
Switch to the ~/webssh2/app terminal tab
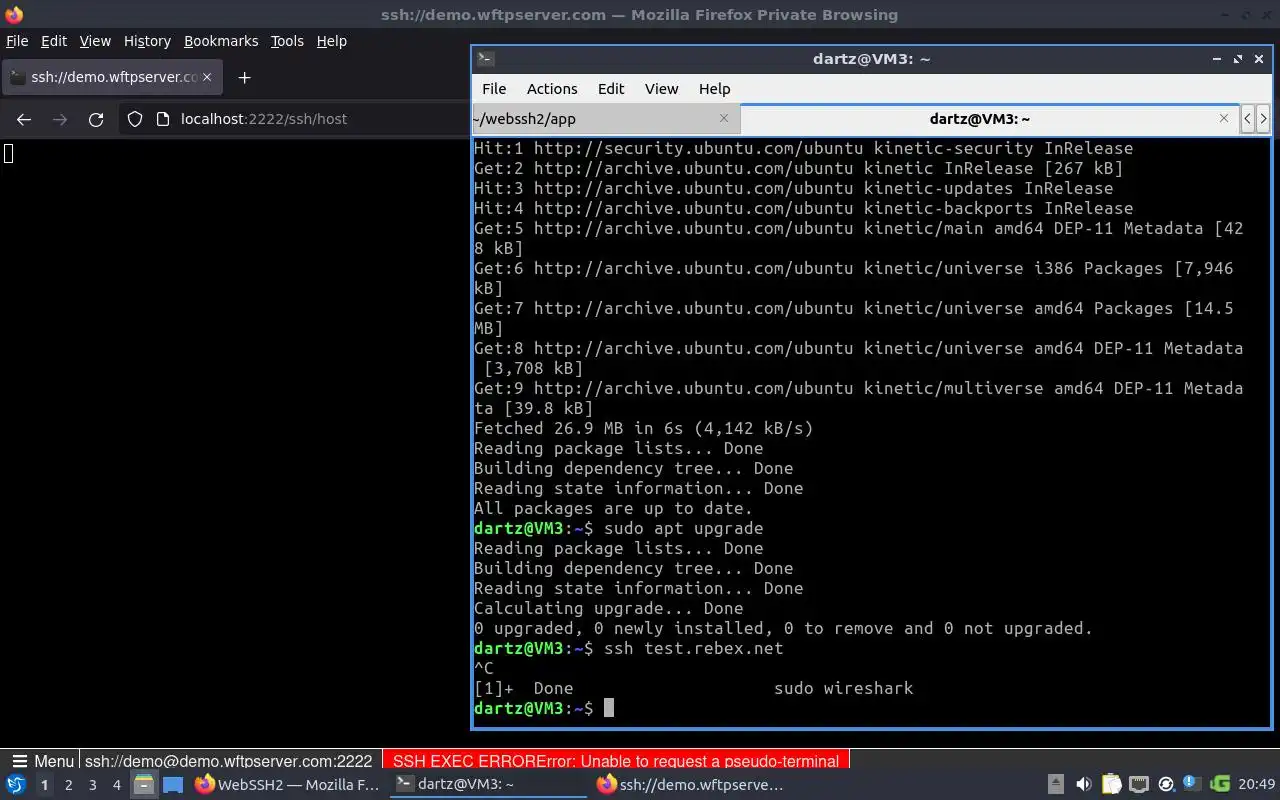(x=606, y=118)
